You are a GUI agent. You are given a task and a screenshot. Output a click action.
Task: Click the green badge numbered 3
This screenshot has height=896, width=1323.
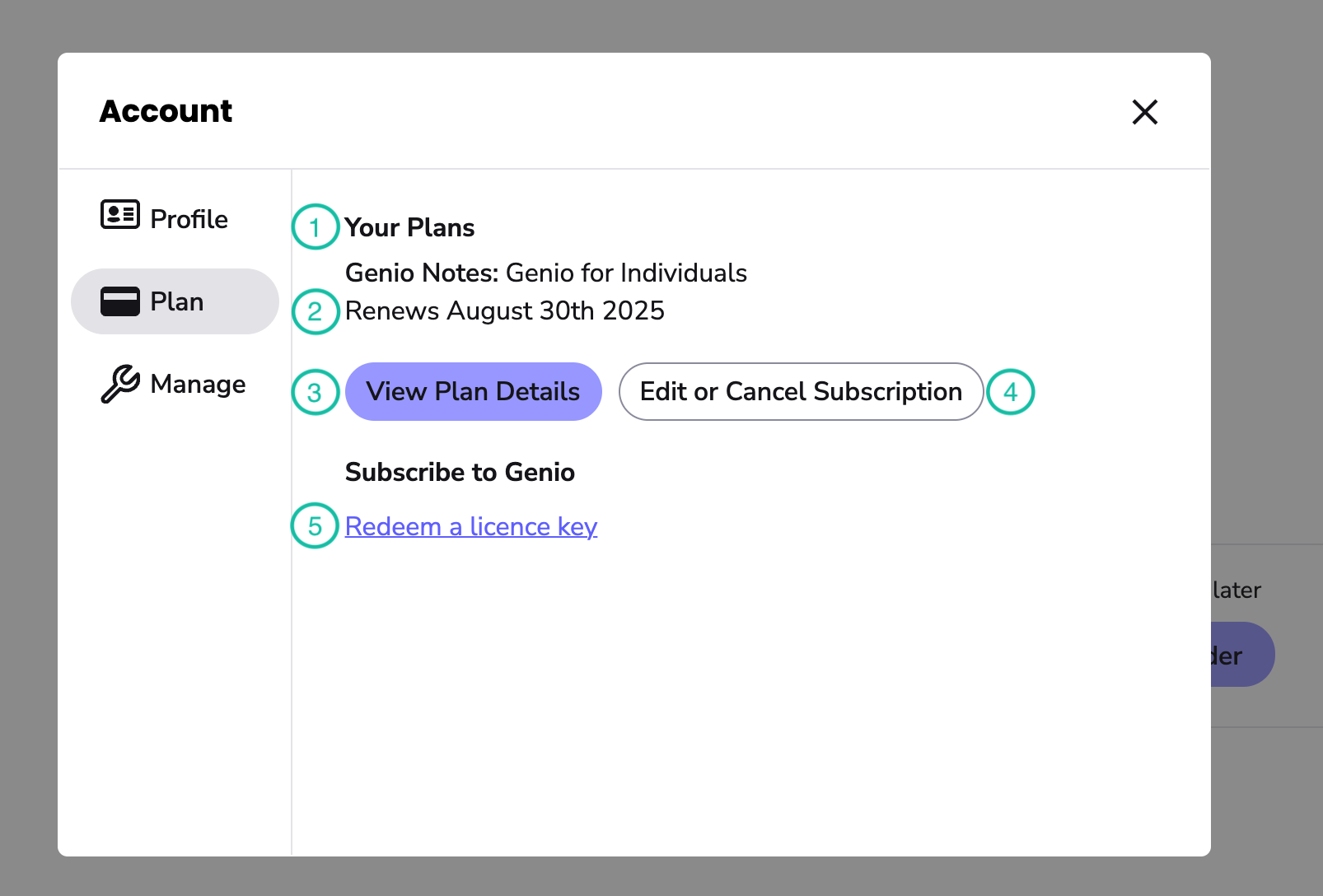coord(315,392)
